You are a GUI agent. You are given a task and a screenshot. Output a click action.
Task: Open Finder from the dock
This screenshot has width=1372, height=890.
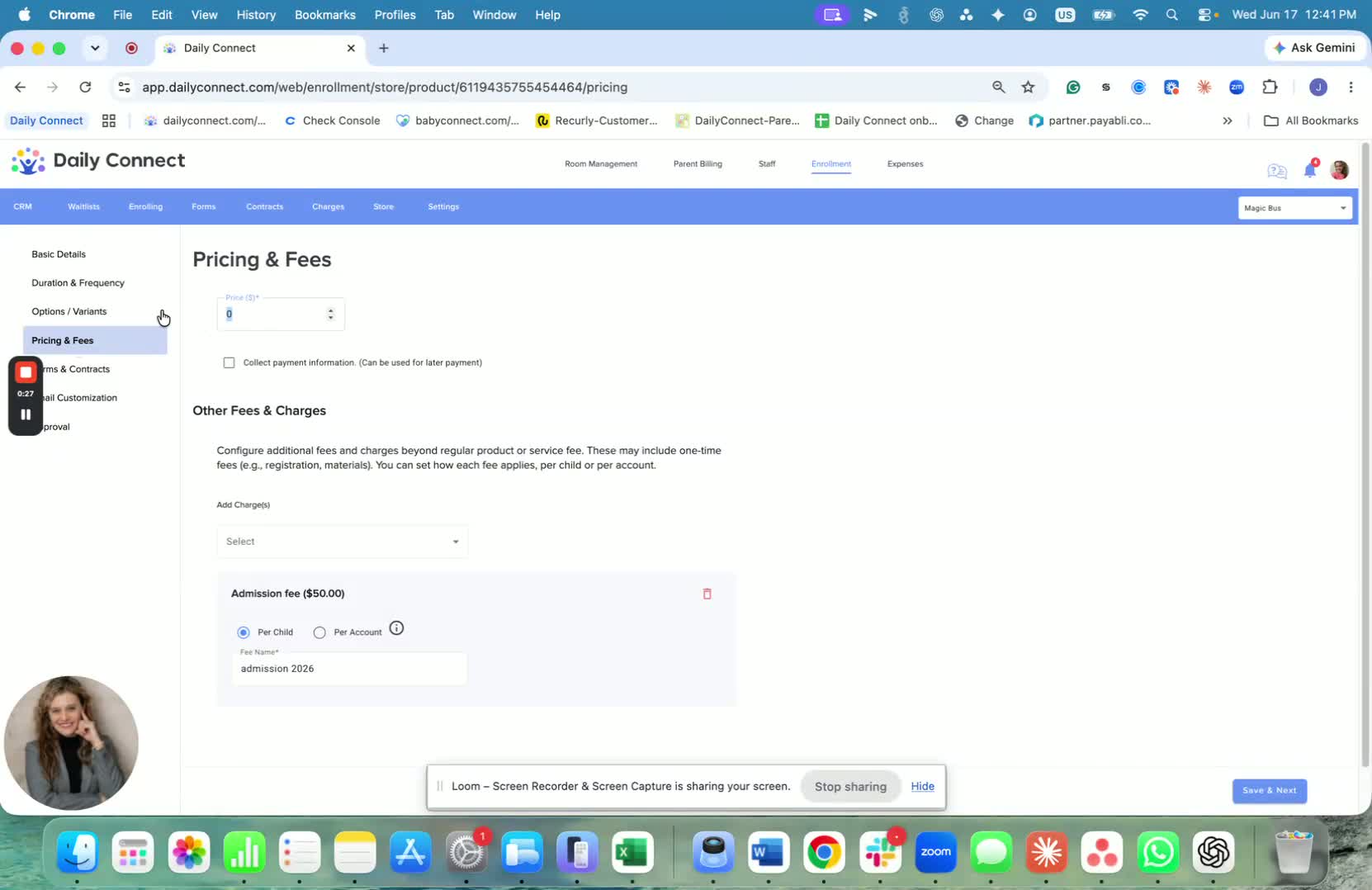point(78,852)
